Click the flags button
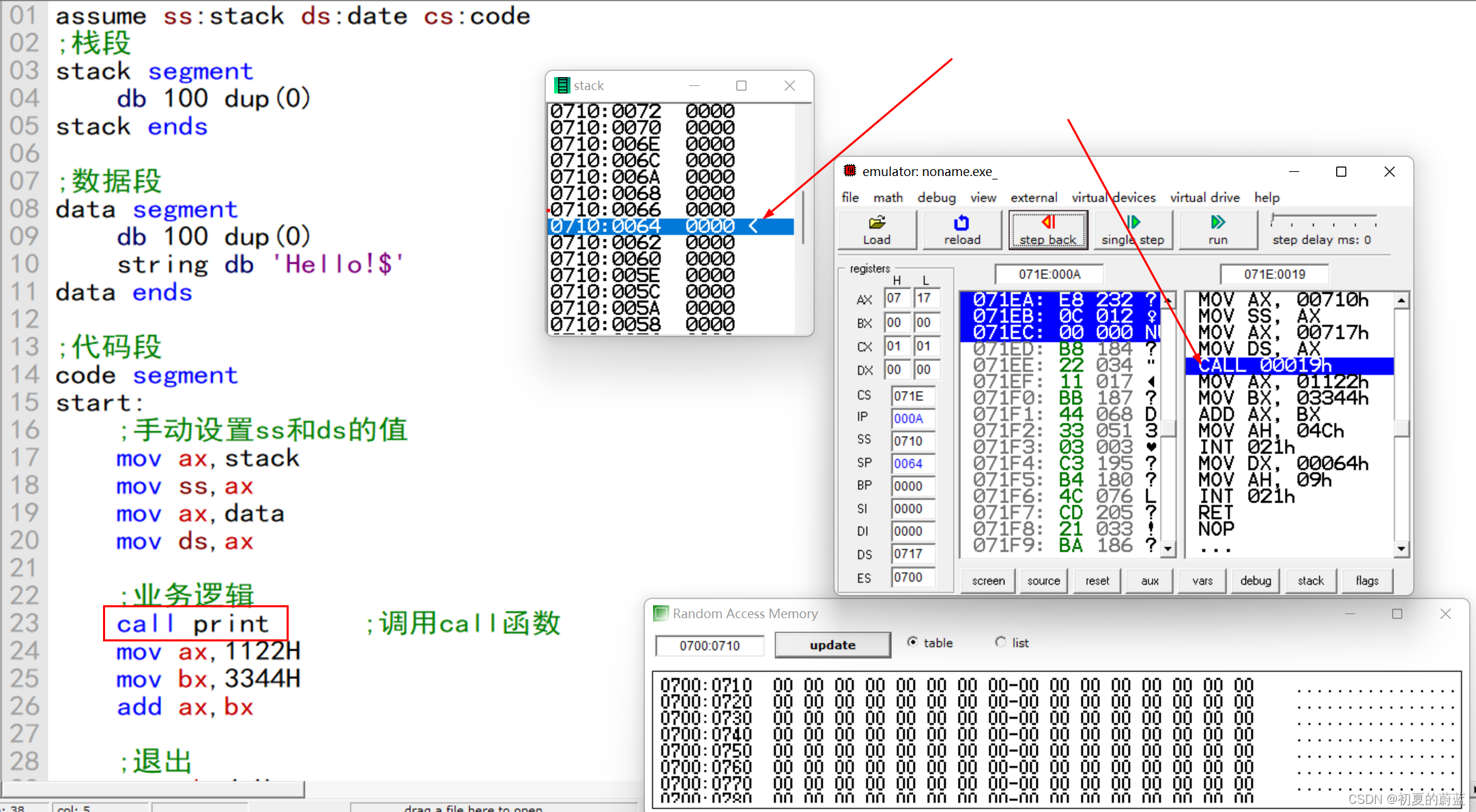Image resolution: width=1476 pixels, height=812 pixels. 1367,581
